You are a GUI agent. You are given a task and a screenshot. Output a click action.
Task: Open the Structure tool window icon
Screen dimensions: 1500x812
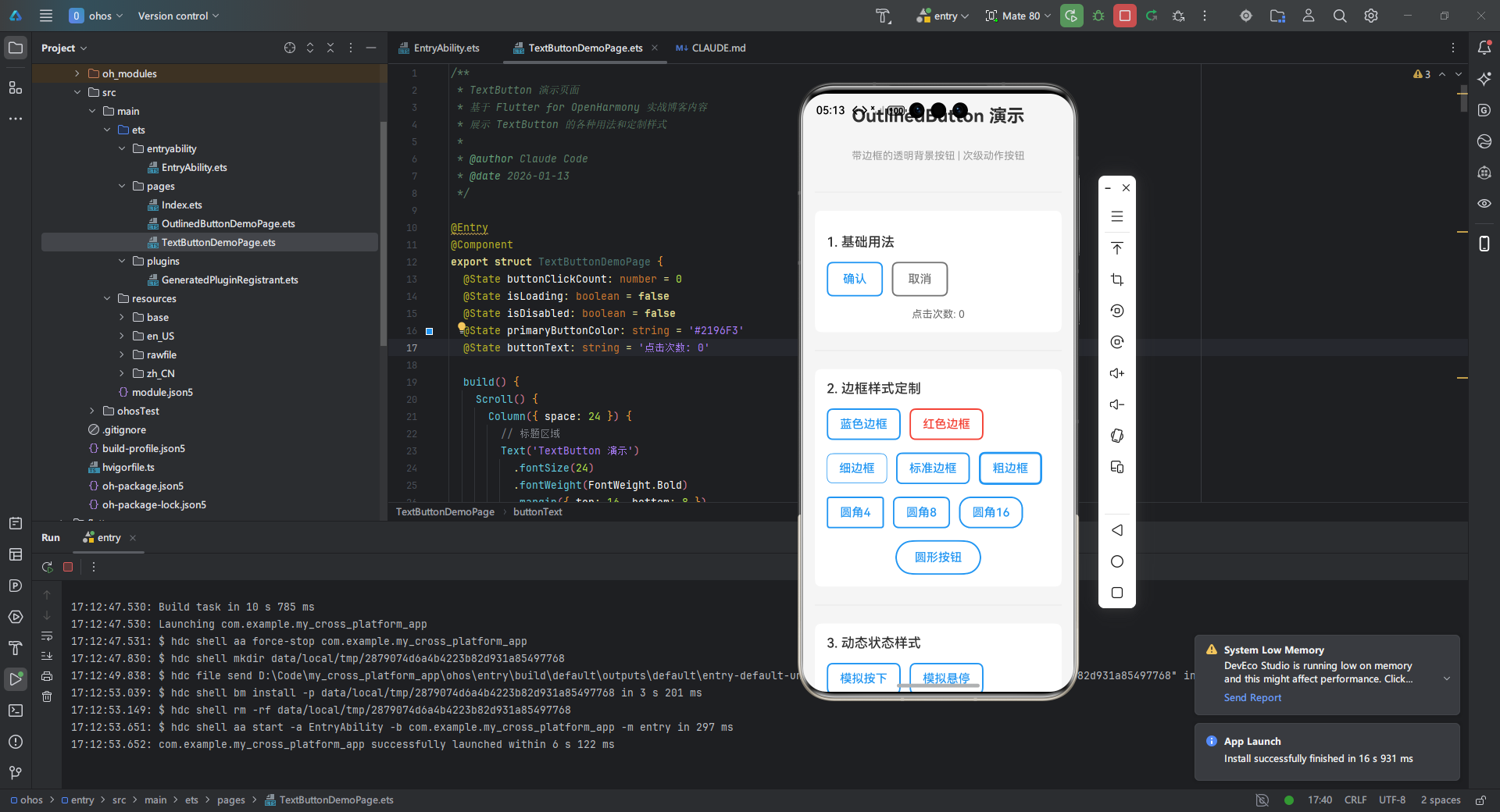pos(16,87)
